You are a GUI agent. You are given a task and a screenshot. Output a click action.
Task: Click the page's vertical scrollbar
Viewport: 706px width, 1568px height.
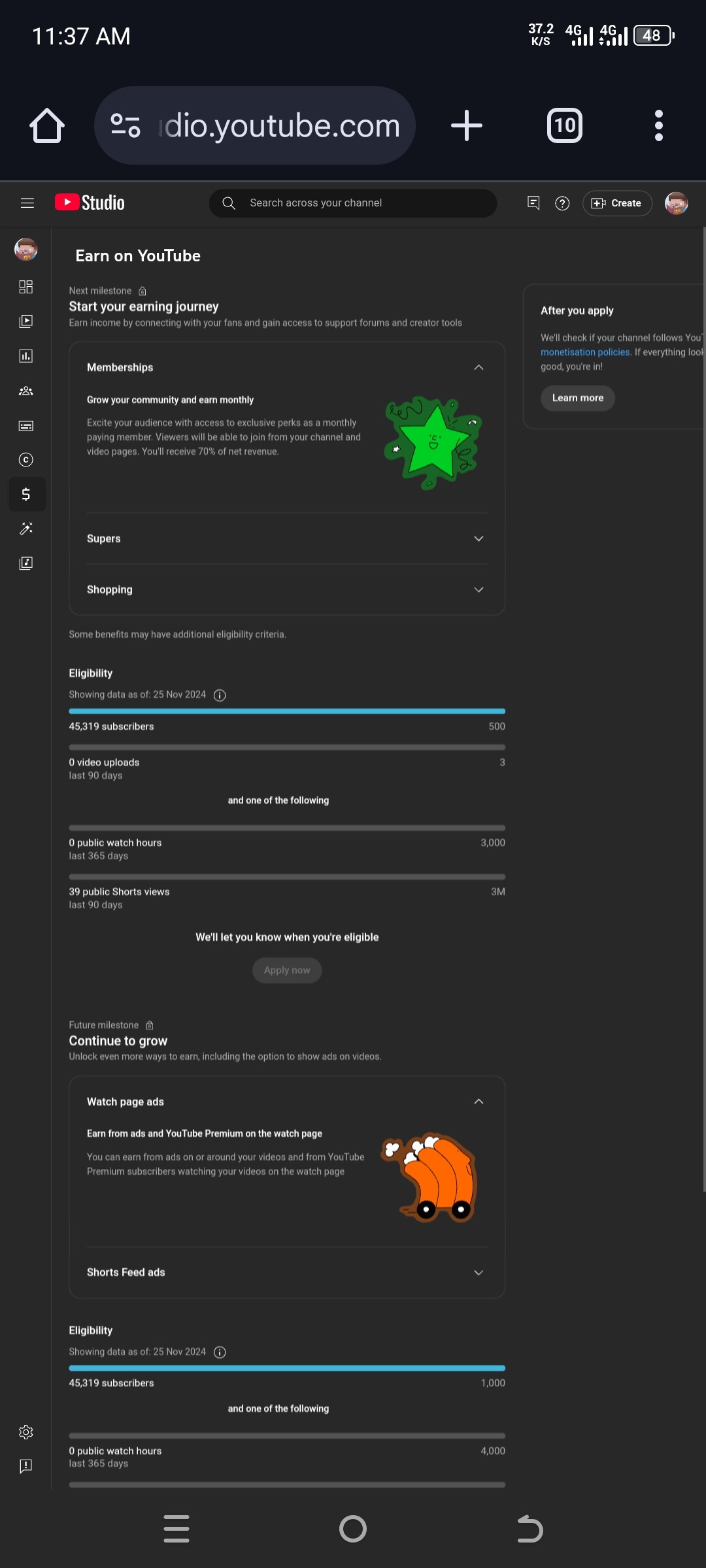[703, 710]
